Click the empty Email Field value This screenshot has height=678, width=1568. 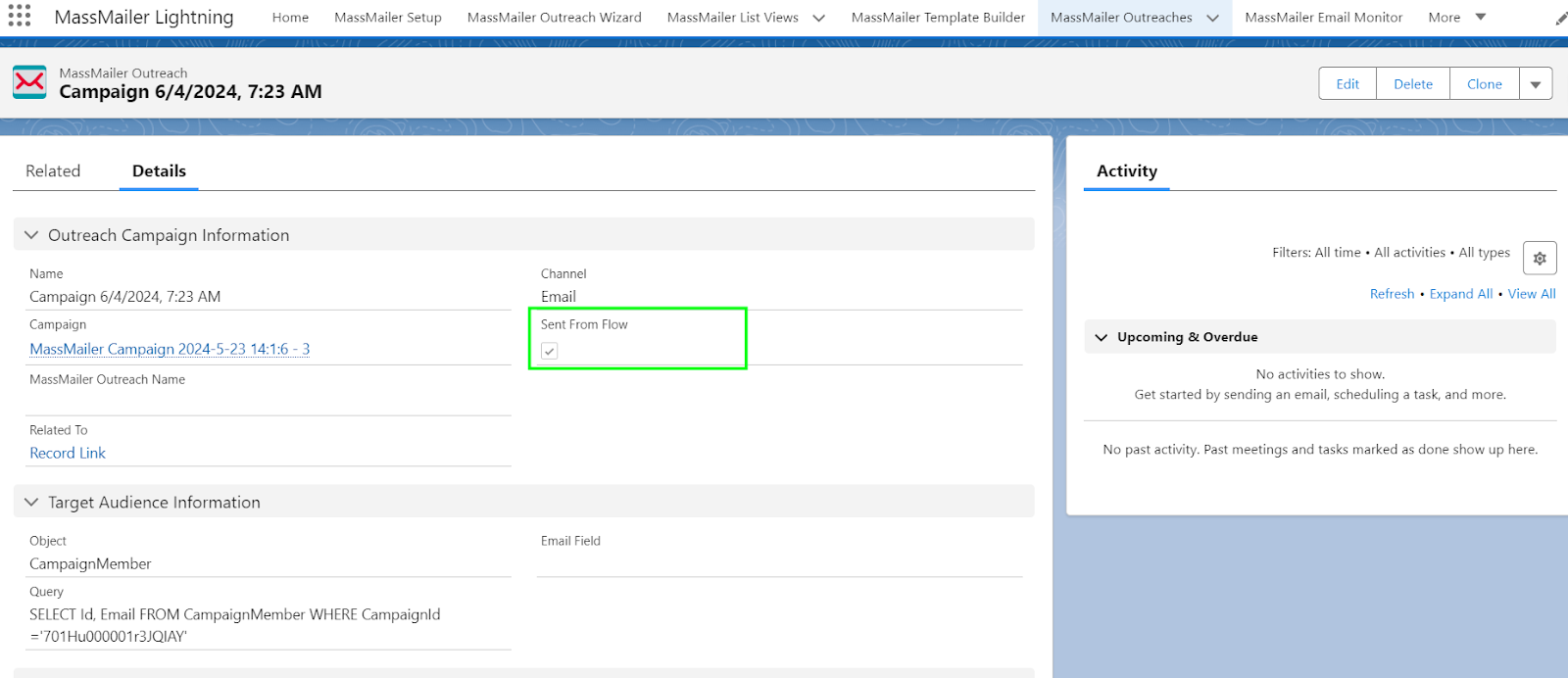[779, 563]
